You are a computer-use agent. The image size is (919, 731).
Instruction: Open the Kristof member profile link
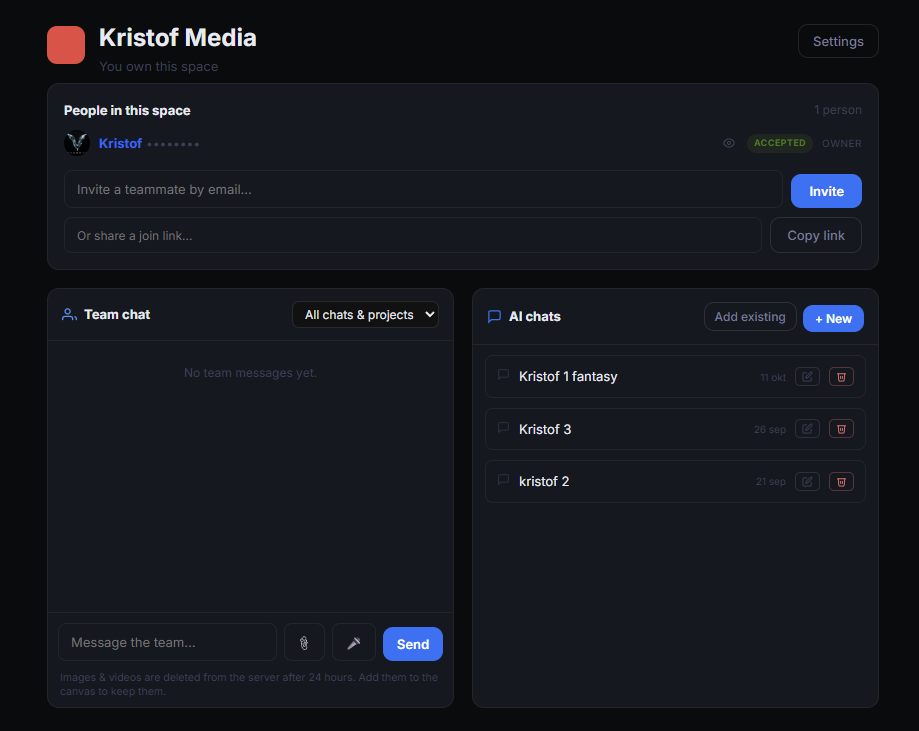click(x=120, y=143)
